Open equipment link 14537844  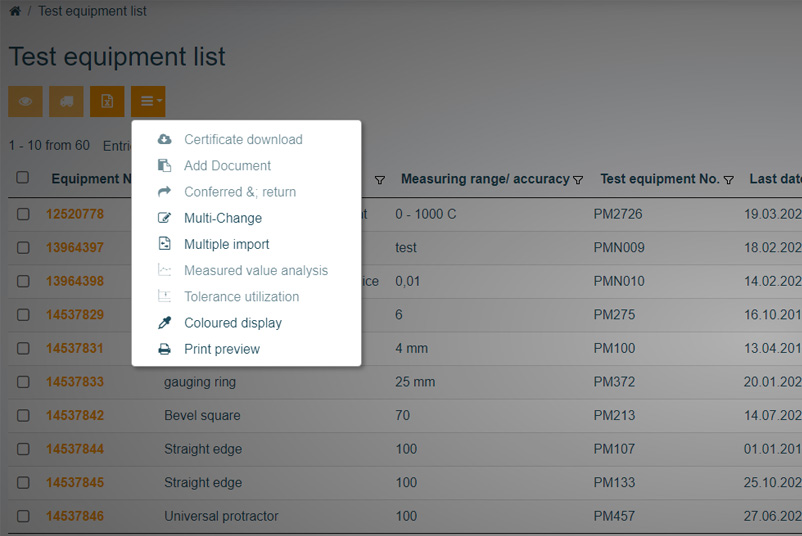[75, 449]
